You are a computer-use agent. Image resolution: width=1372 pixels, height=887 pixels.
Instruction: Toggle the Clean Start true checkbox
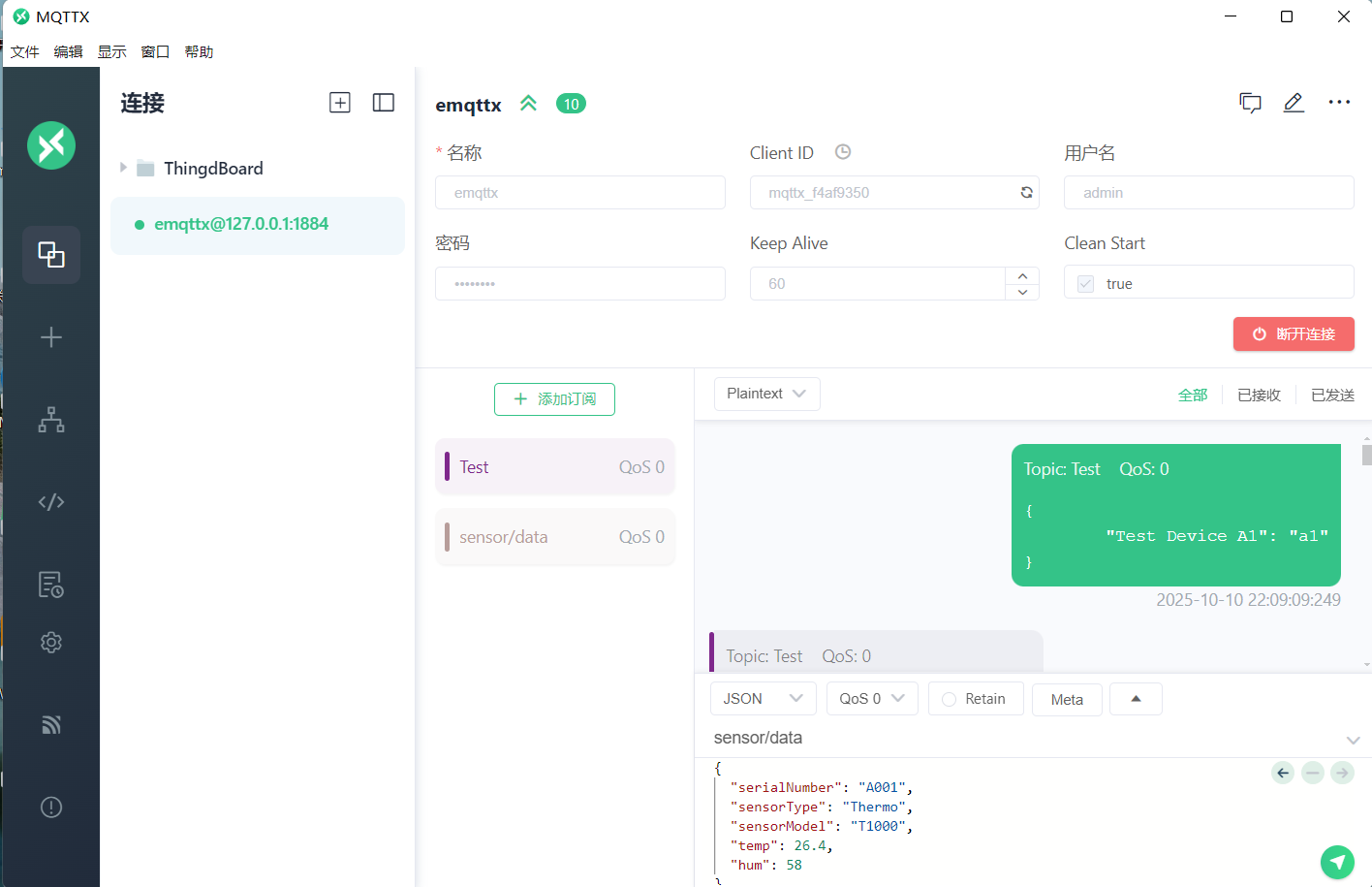(1084, 282)
